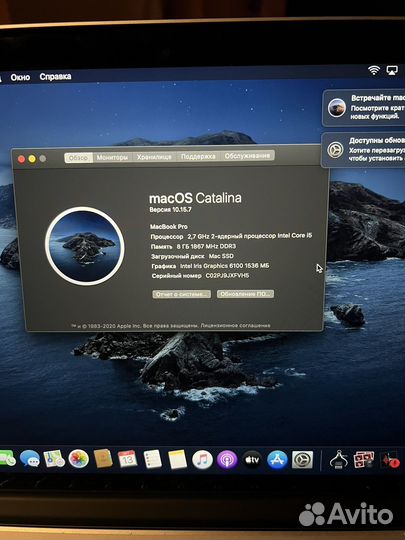The height and width of the screenshot is (540, 405).
Task: Open the purple Podcasts app
Action: pos(227,460)
